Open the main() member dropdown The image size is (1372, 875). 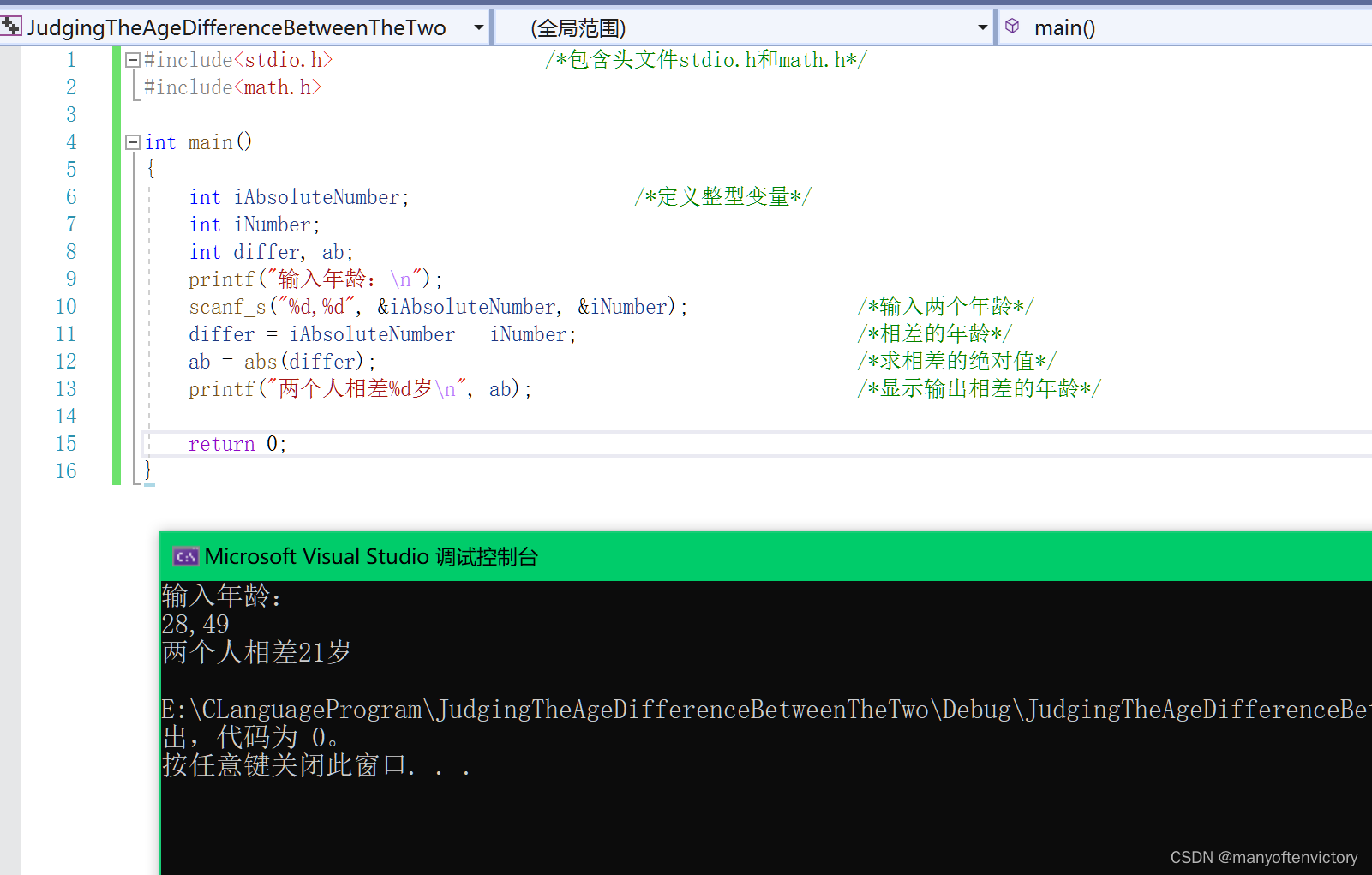1187,27
